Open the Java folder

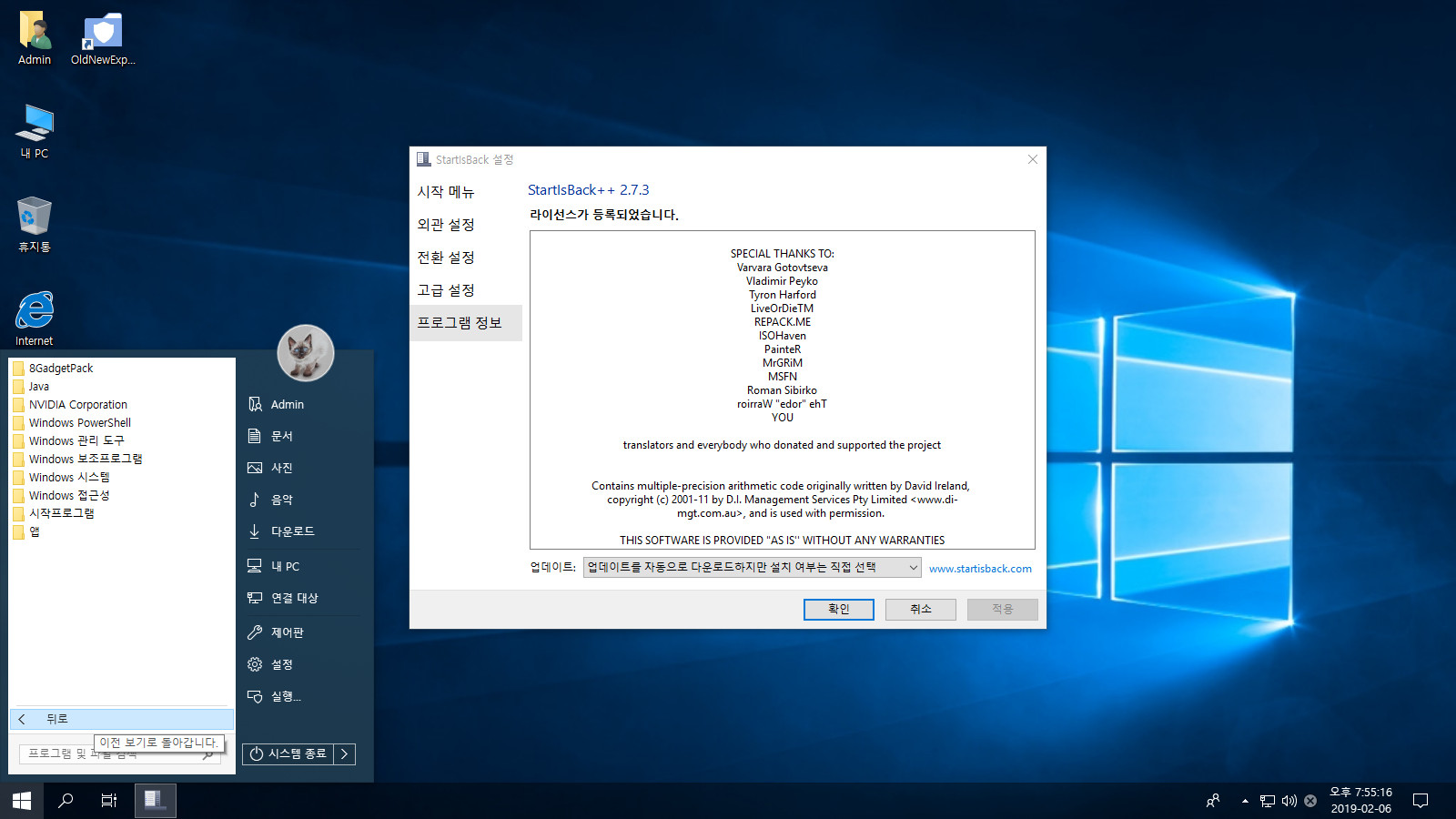click(x=122, y=387)
